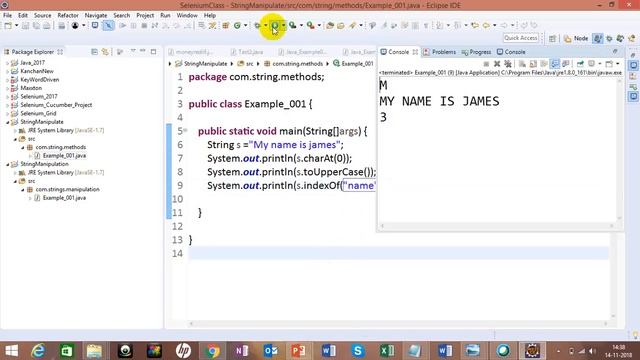The image size is (640, 360).
Task: Click the Example_001 breadcrumb segment
Action: pyautogui.click(x=353, y=64)
